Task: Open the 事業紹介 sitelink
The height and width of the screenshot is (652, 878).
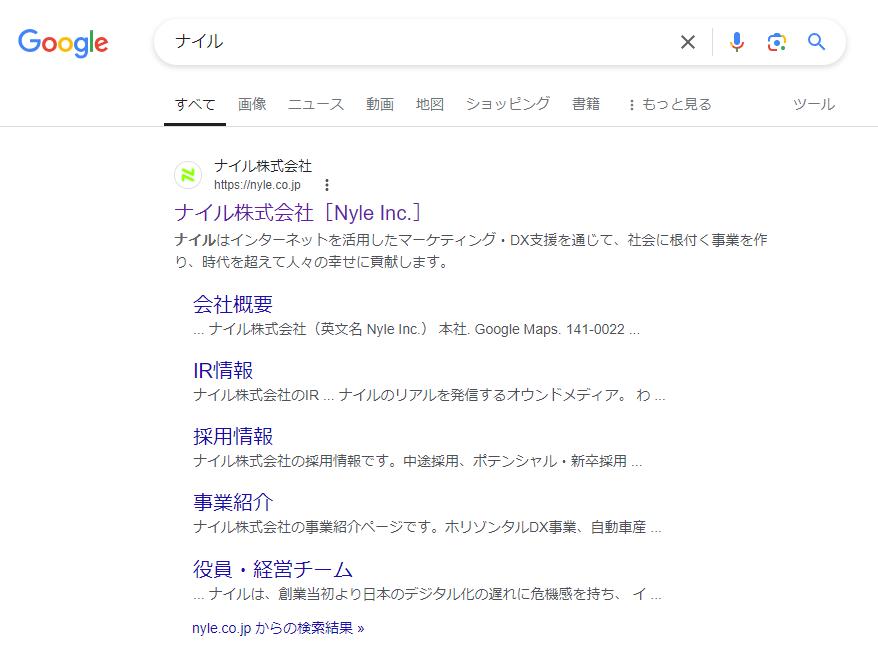Action: [233, 502]
